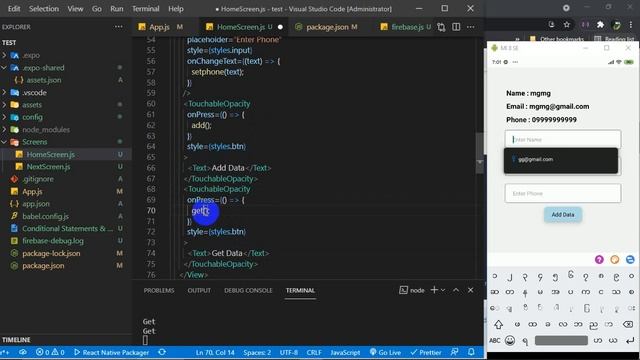Change the JavaScript language mode
The width and height of the screenshot is (640, 360).
click(345, 352)
